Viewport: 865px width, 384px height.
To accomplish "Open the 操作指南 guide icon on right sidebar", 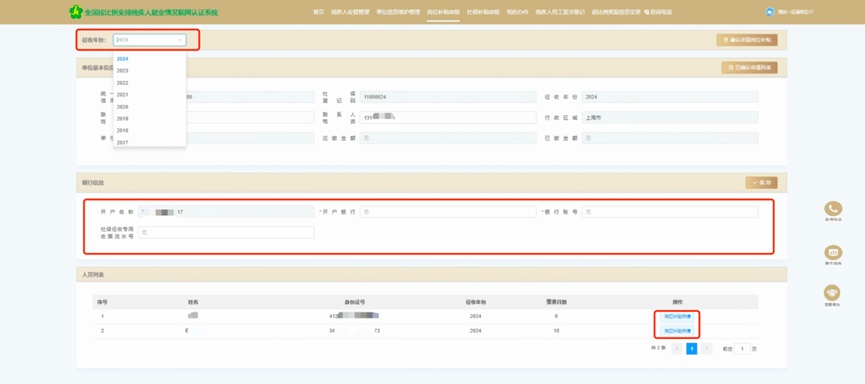I will pos(832,252).
